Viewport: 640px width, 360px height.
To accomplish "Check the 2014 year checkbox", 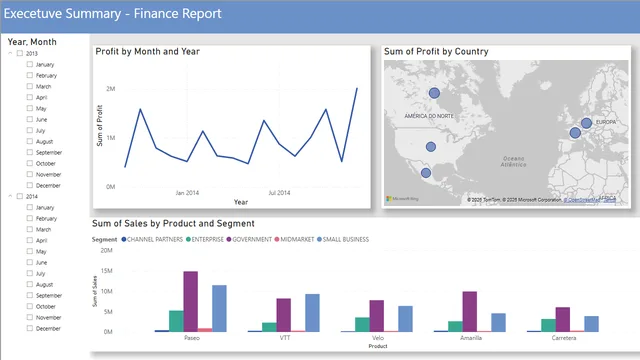I will (20, 196).
